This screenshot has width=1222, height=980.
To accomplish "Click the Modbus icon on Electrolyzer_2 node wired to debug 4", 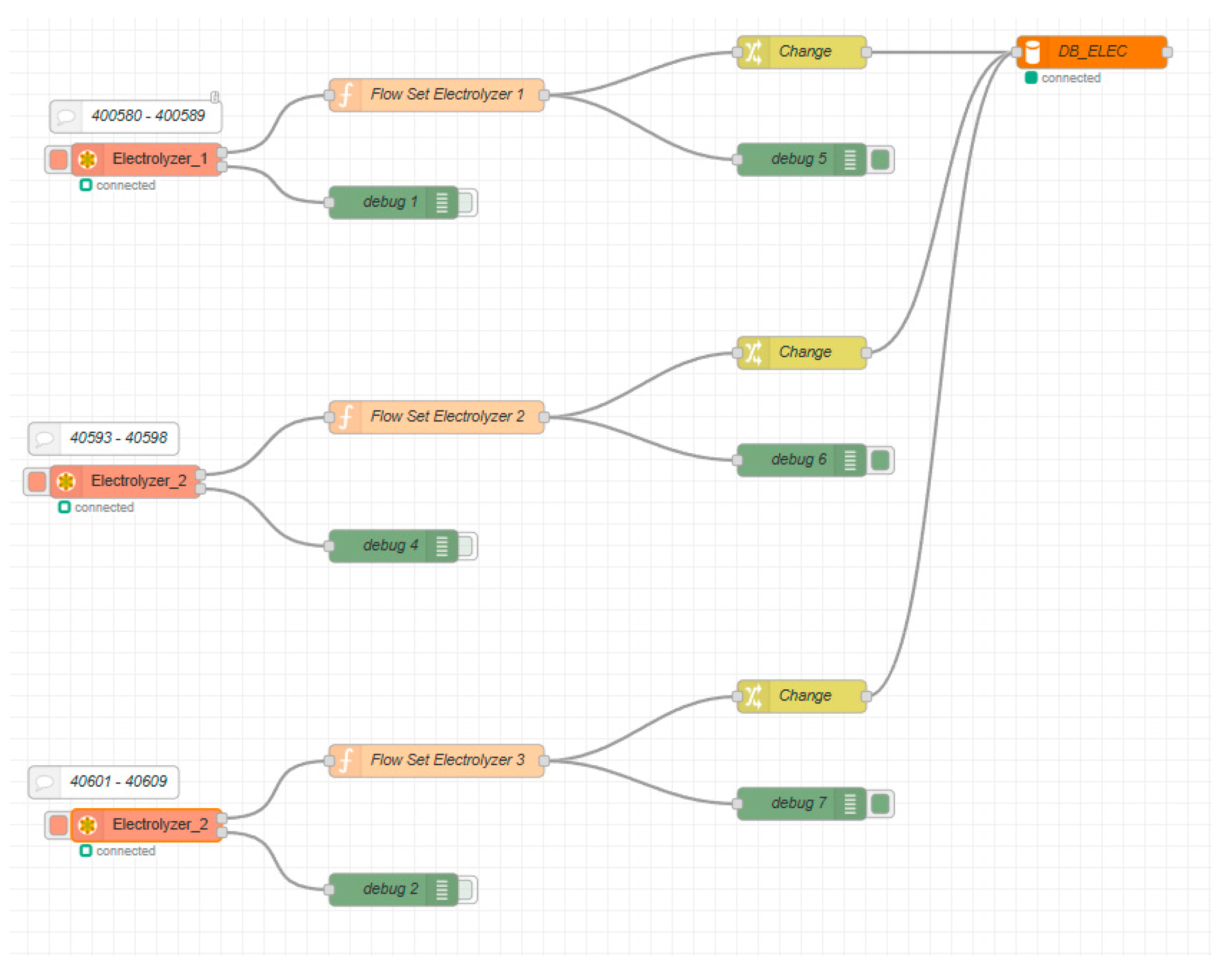I will pyautogui.click(x=66, y=481).
